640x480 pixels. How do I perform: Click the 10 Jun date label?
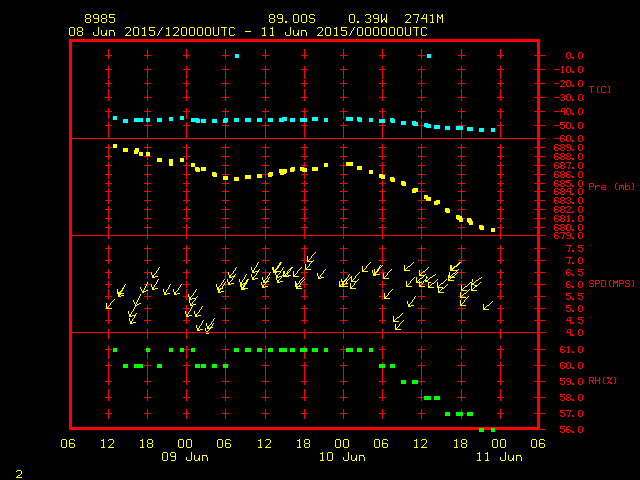pos(342,457)
